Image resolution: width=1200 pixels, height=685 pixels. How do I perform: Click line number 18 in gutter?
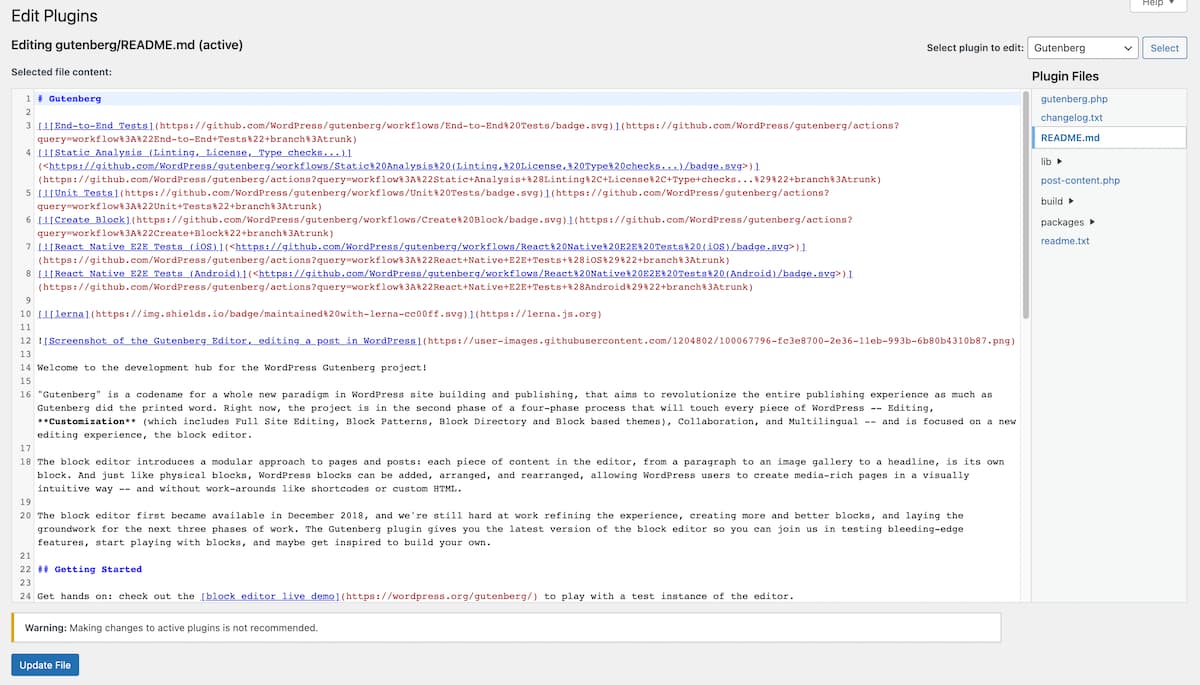click(x=26, y=462)
